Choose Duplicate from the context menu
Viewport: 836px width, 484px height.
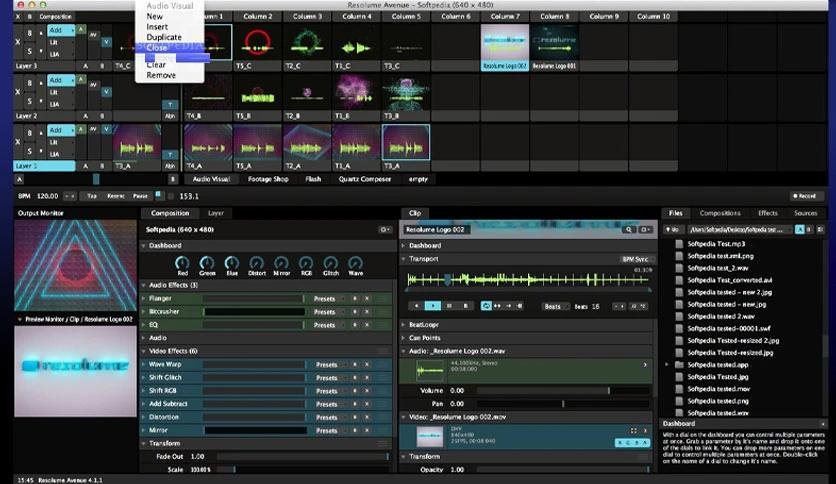(164, 37)
